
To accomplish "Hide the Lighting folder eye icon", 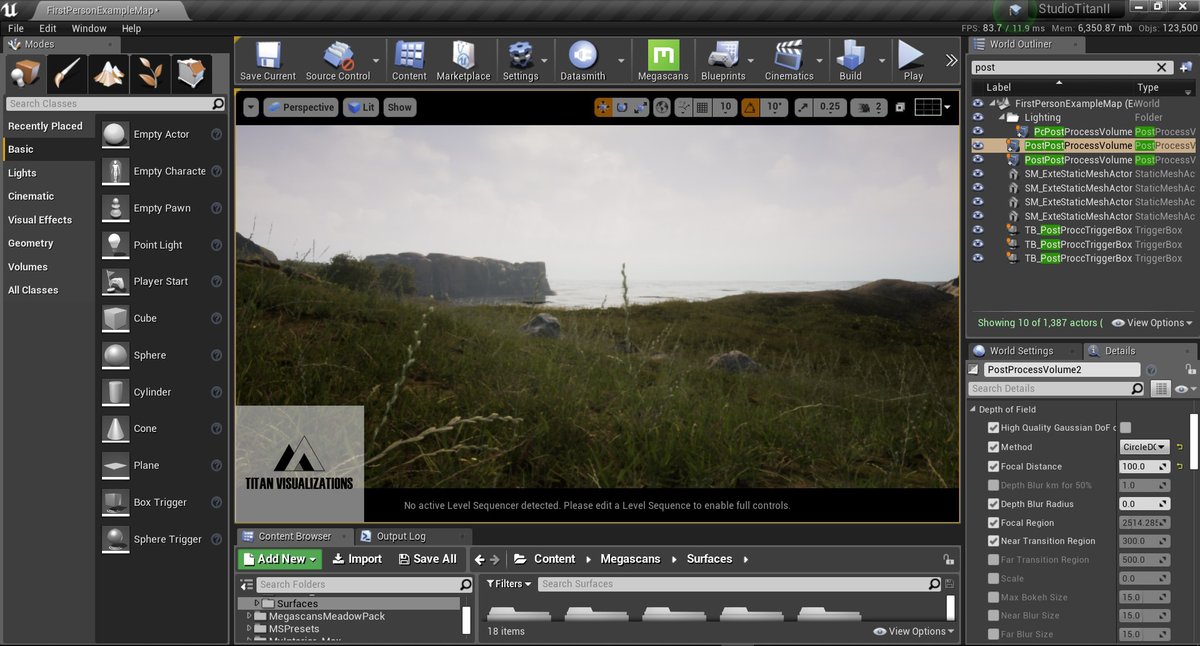I will click(x=978, y=117).
